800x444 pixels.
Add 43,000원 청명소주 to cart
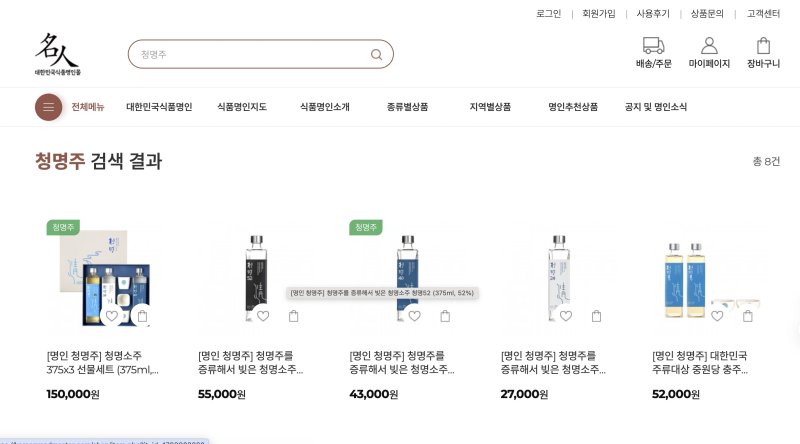pyautogui.click(x=445, y=316)
